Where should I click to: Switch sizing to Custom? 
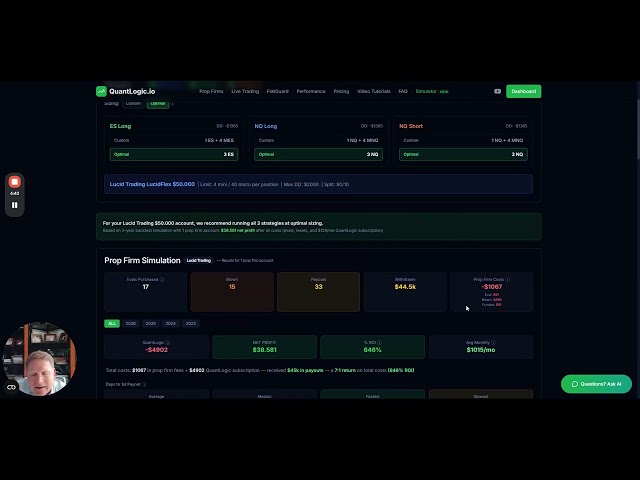133,104
